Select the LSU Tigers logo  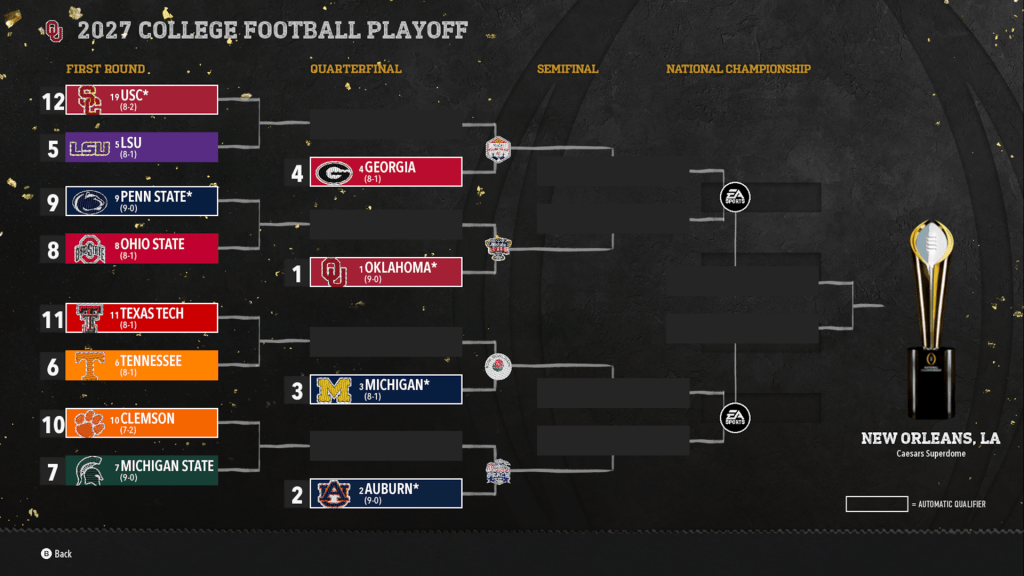(88, 148)
